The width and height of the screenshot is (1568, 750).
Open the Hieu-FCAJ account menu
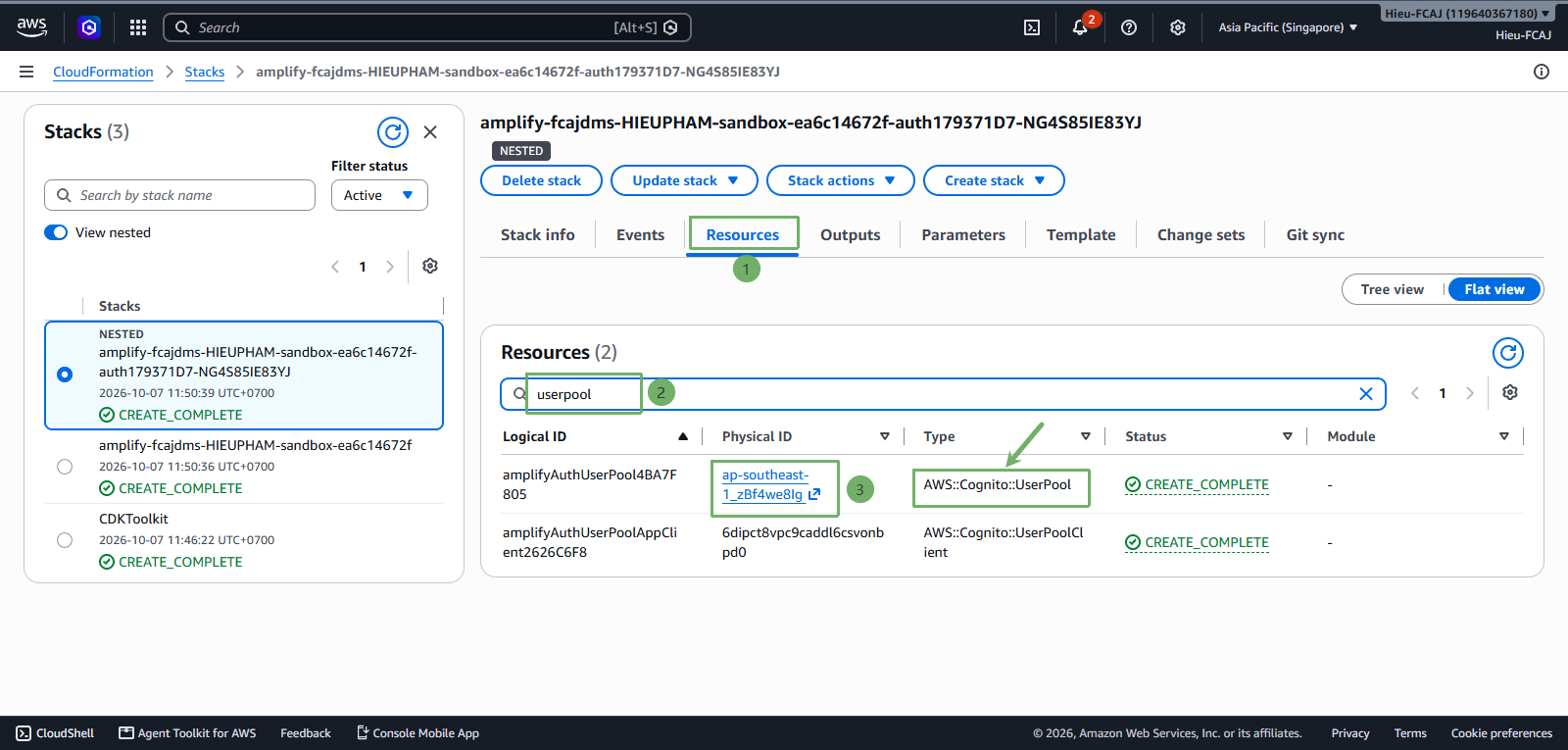point(1467,14)
